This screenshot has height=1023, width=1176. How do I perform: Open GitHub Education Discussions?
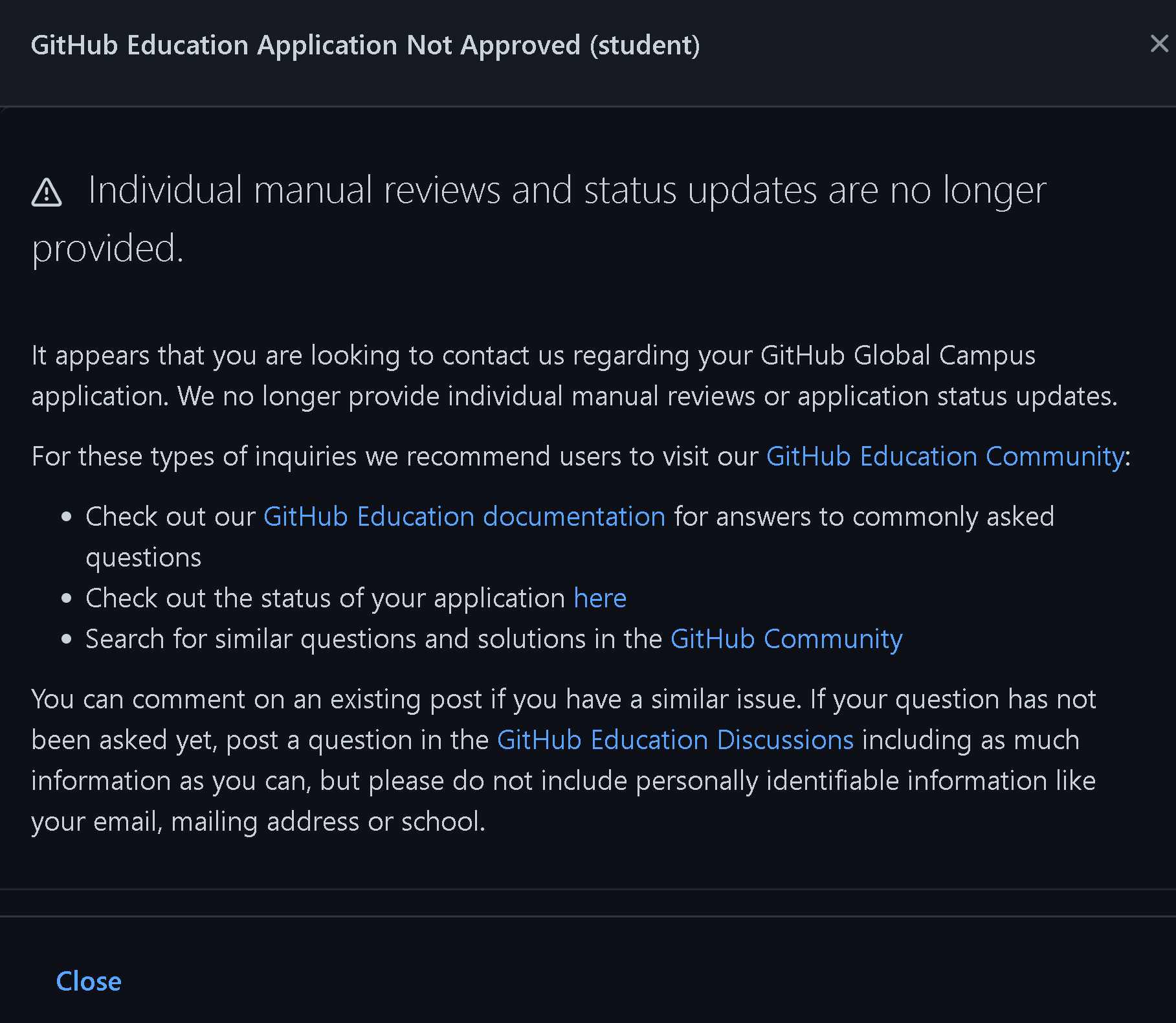675,739
